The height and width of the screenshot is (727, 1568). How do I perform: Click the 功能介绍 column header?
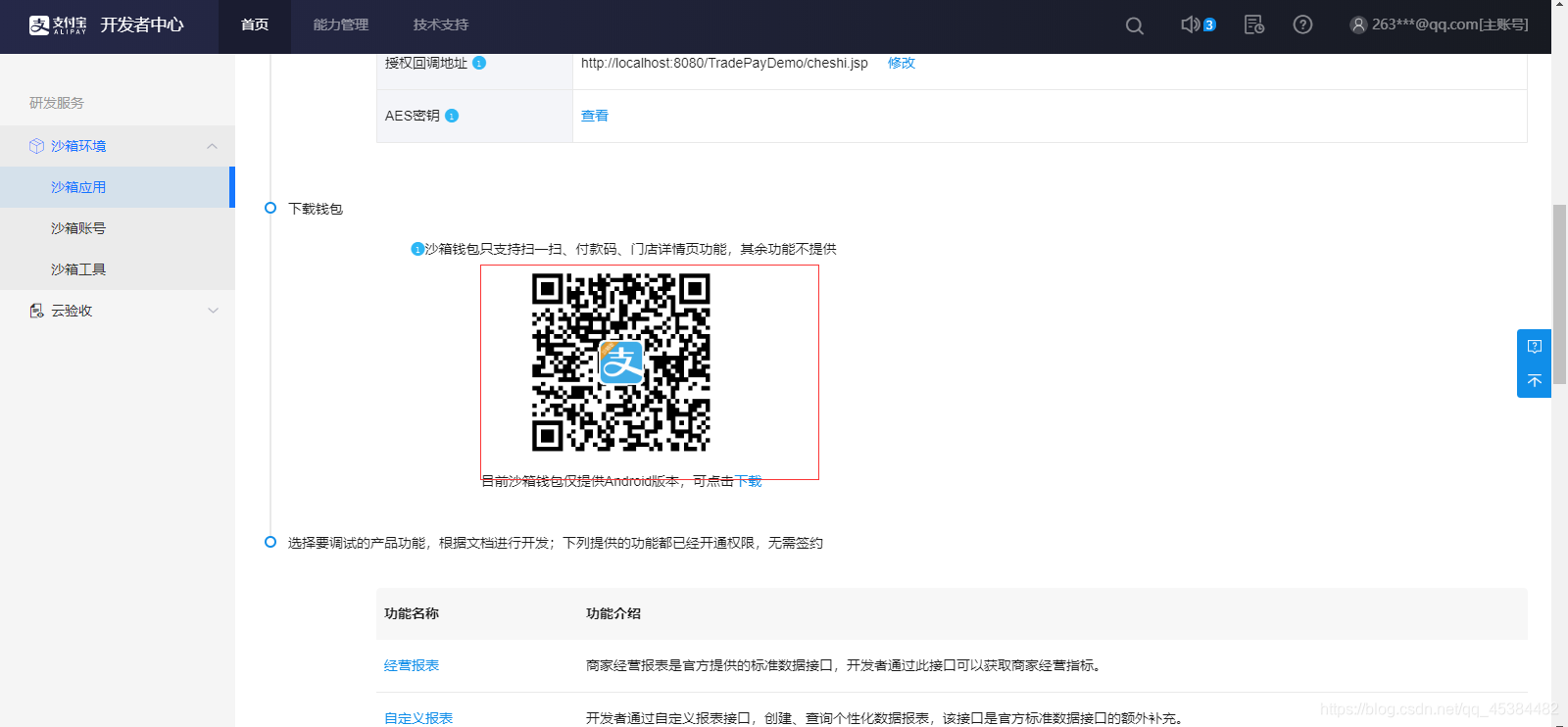613,613
